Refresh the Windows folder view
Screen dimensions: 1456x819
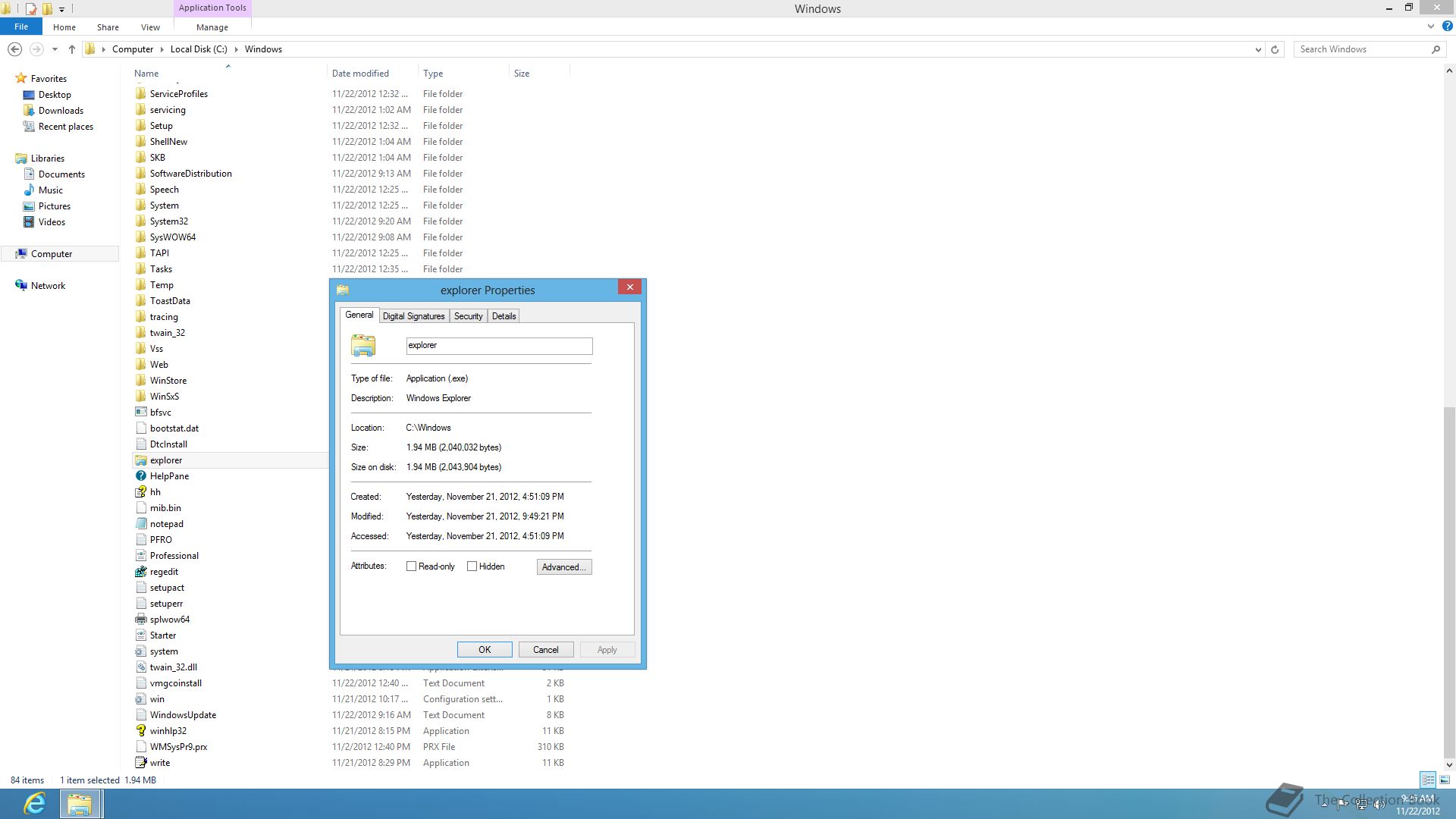pos(1275,49)
